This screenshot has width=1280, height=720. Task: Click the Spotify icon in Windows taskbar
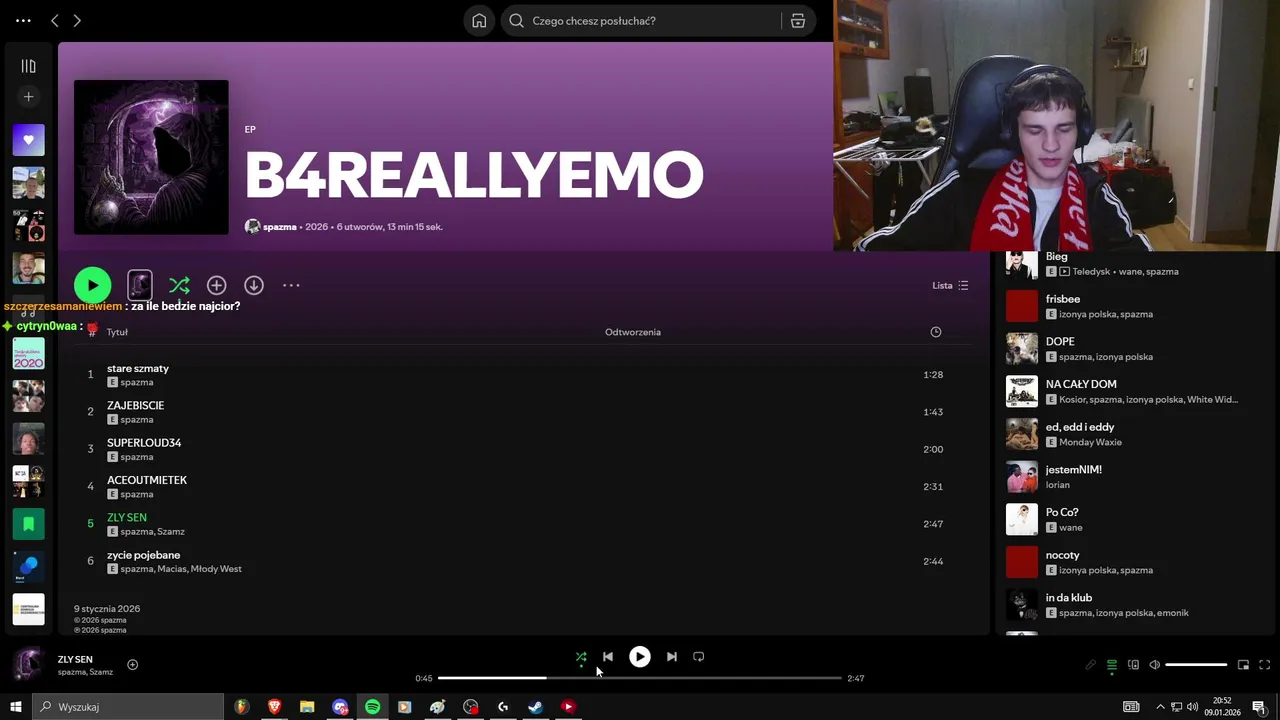[x=372, y=707]
